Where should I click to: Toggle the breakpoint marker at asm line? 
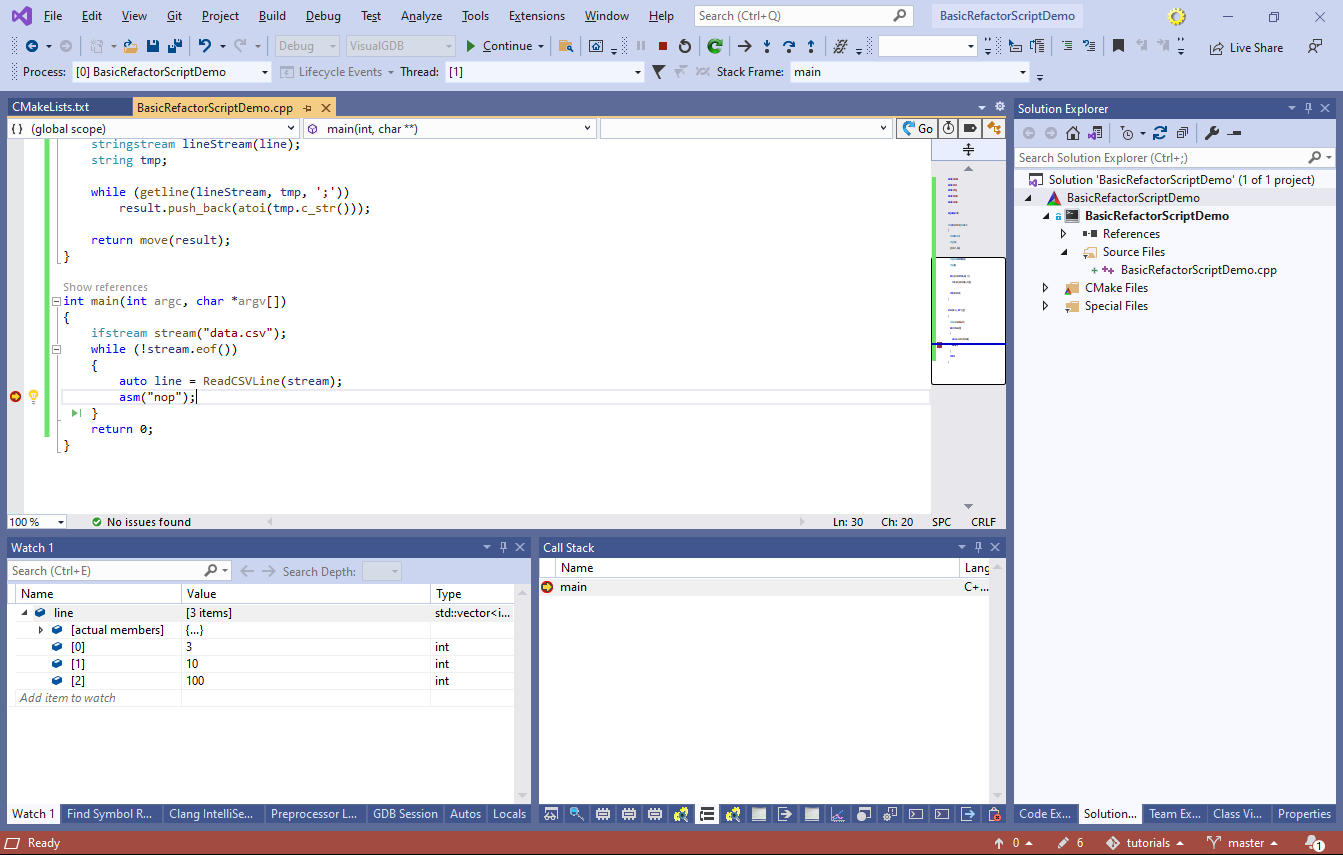[x=15, y=397]
